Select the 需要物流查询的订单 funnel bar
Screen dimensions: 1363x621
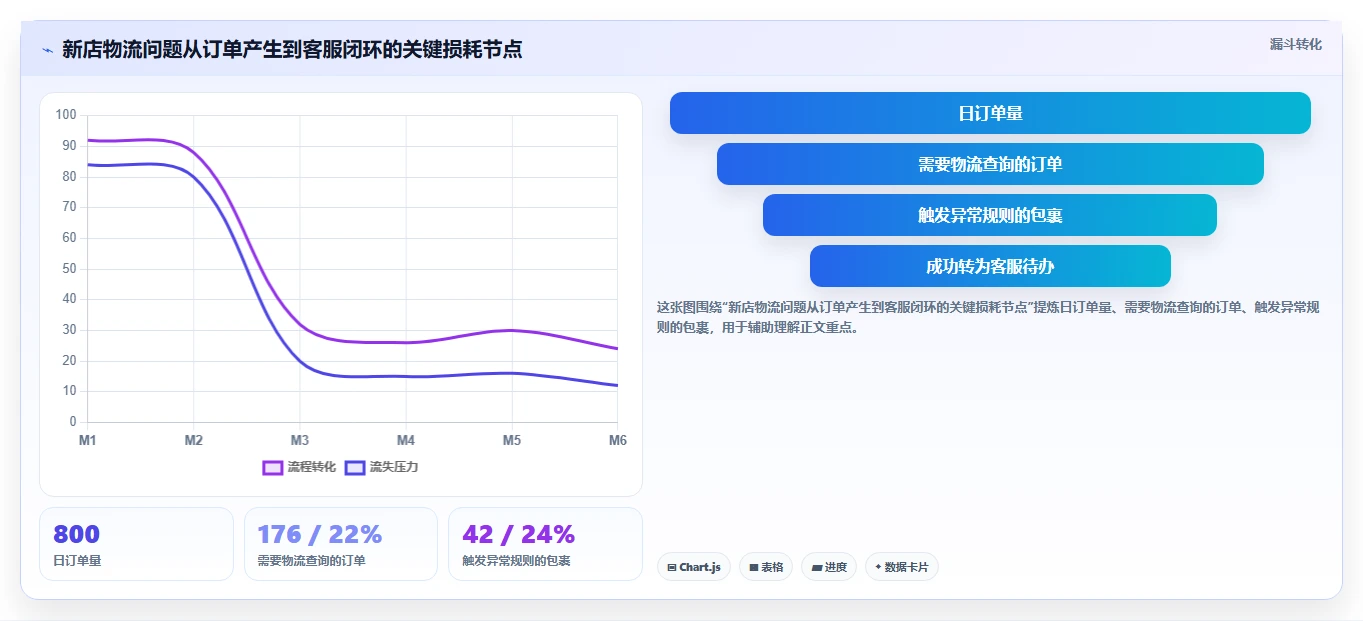pyautogui.click(x=990, y=164)
